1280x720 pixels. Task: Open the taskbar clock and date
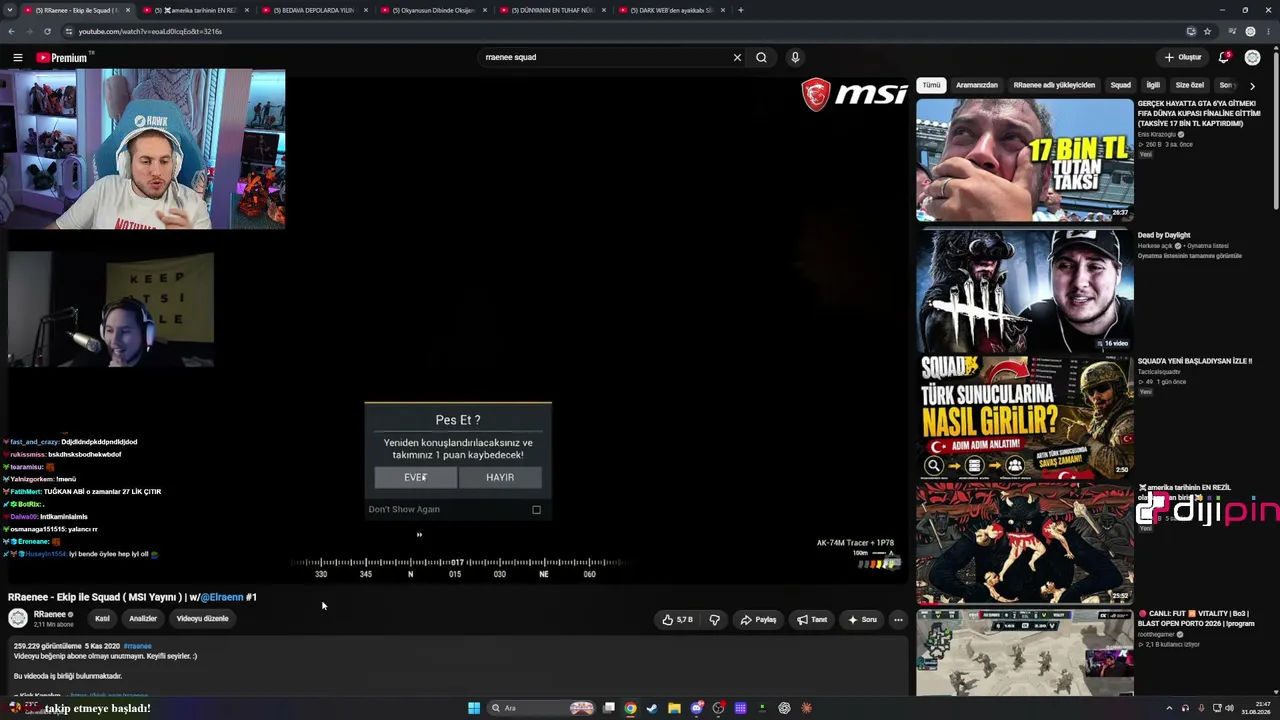pos(1255,708)
